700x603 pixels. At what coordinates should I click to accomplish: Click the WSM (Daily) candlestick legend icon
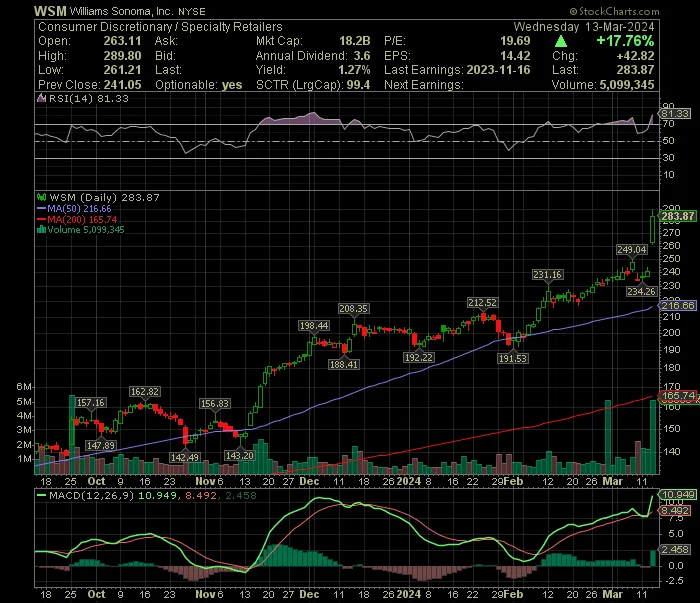click(x=42, y=197)
